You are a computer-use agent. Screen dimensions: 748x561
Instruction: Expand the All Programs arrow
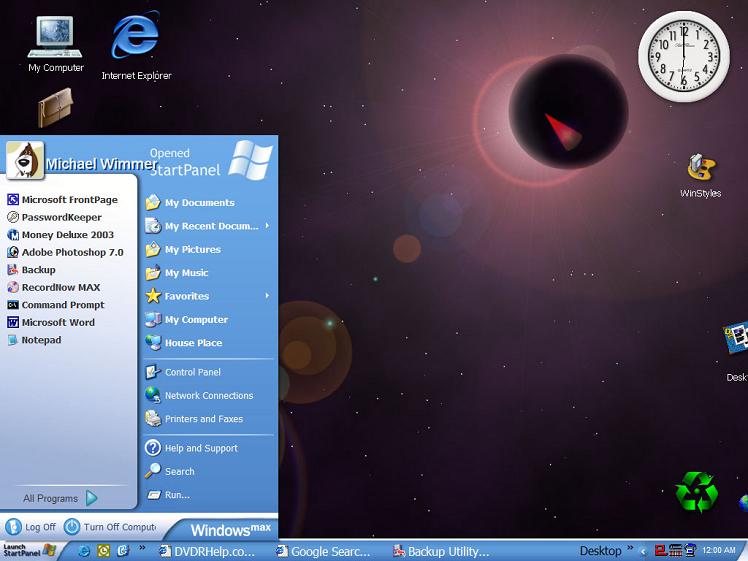92,498
